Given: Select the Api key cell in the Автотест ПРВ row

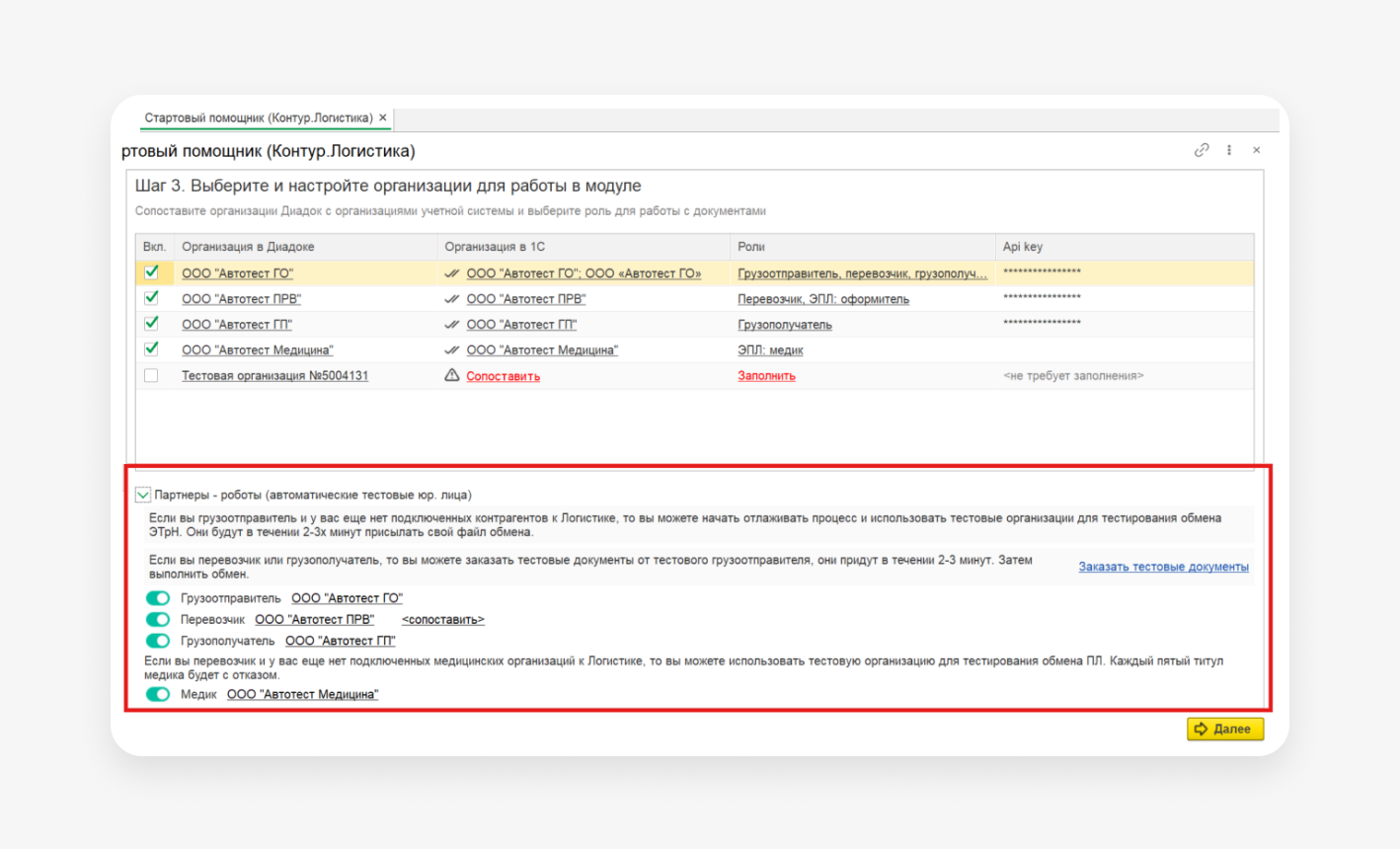Looking at the screenshot, I should 1125,299.
